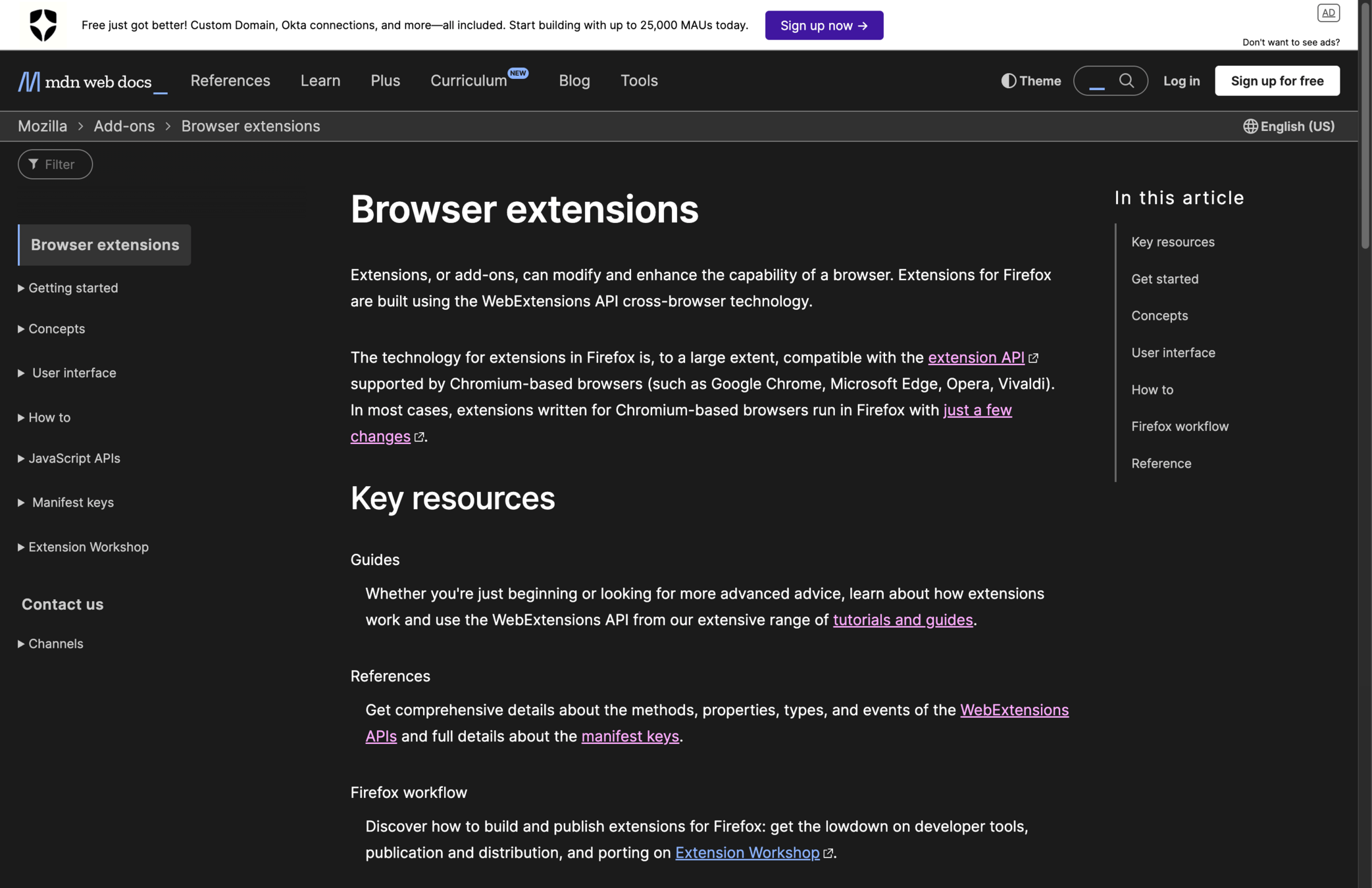The height and width of the screenshot is (888, 1372).
Task: Click the NEW badge on Curriculum
Action: 518,73
